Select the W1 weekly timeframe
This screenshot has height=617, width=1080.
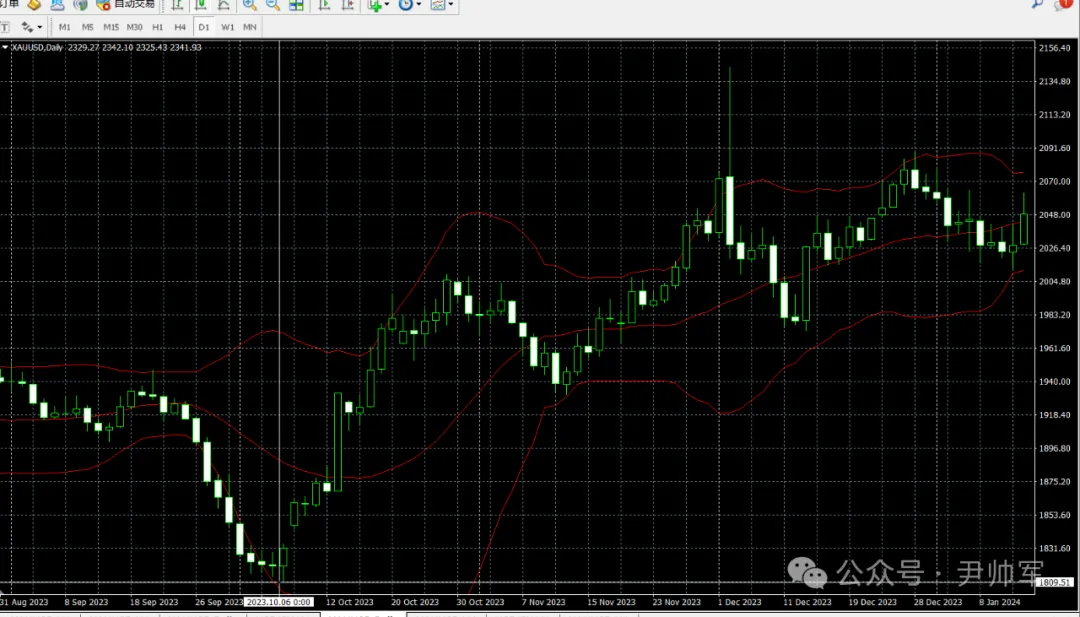[x=228, y=27]
